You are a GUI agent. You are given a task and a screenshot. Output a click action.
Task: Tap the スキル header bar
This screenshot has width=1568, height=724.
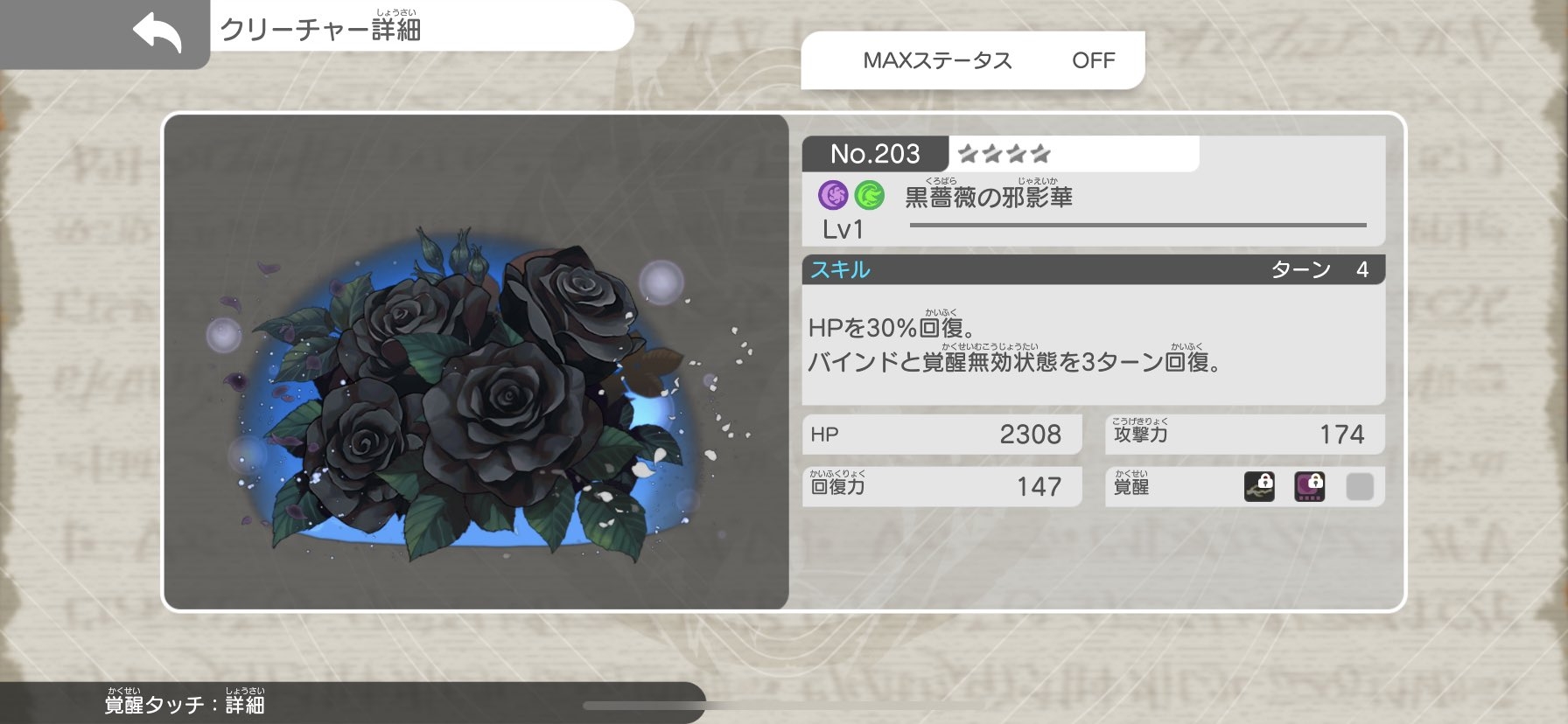(x=1094, y=269)
